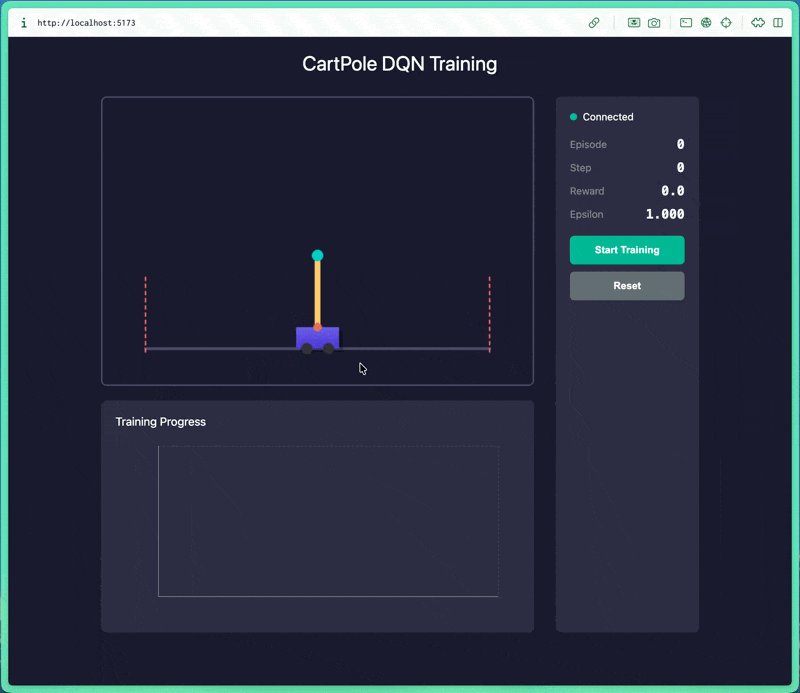Click inside the Training Progress chart
Viewport: 800px width, 693px height.
(x=328, y=520)
